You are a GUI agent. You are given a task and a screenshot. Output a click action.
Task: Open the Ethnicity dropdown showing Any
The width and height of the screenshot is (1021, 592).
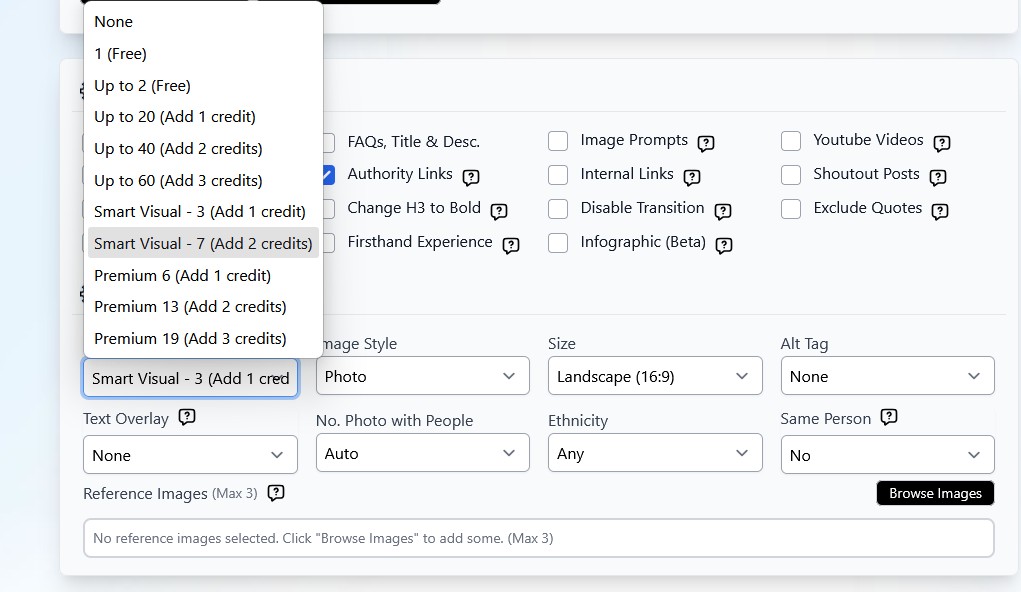[655, 453]
